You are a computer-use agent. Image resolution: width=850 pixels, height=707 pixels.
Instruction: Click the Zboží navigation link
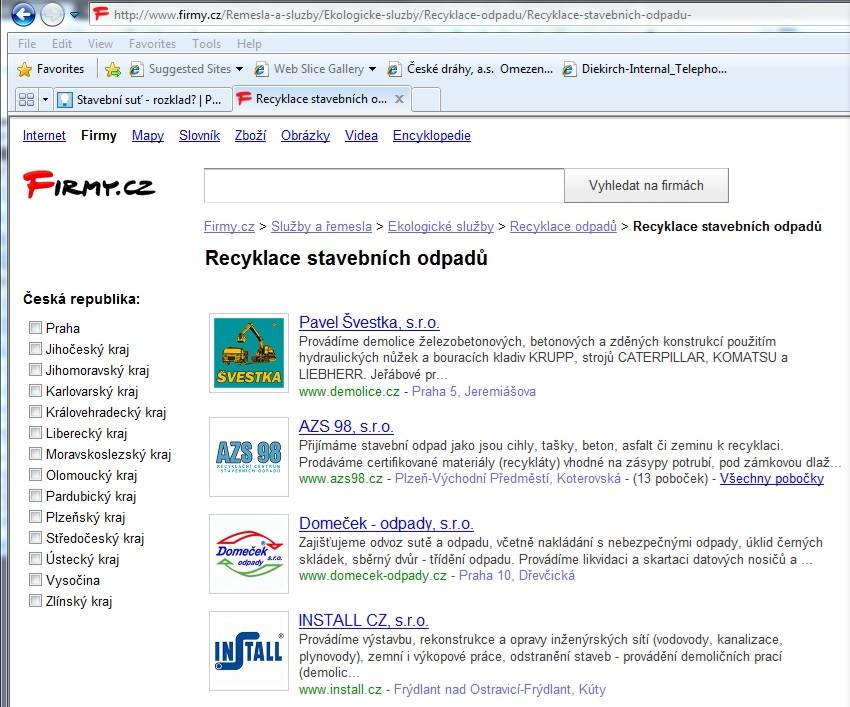tap(250, 136)
